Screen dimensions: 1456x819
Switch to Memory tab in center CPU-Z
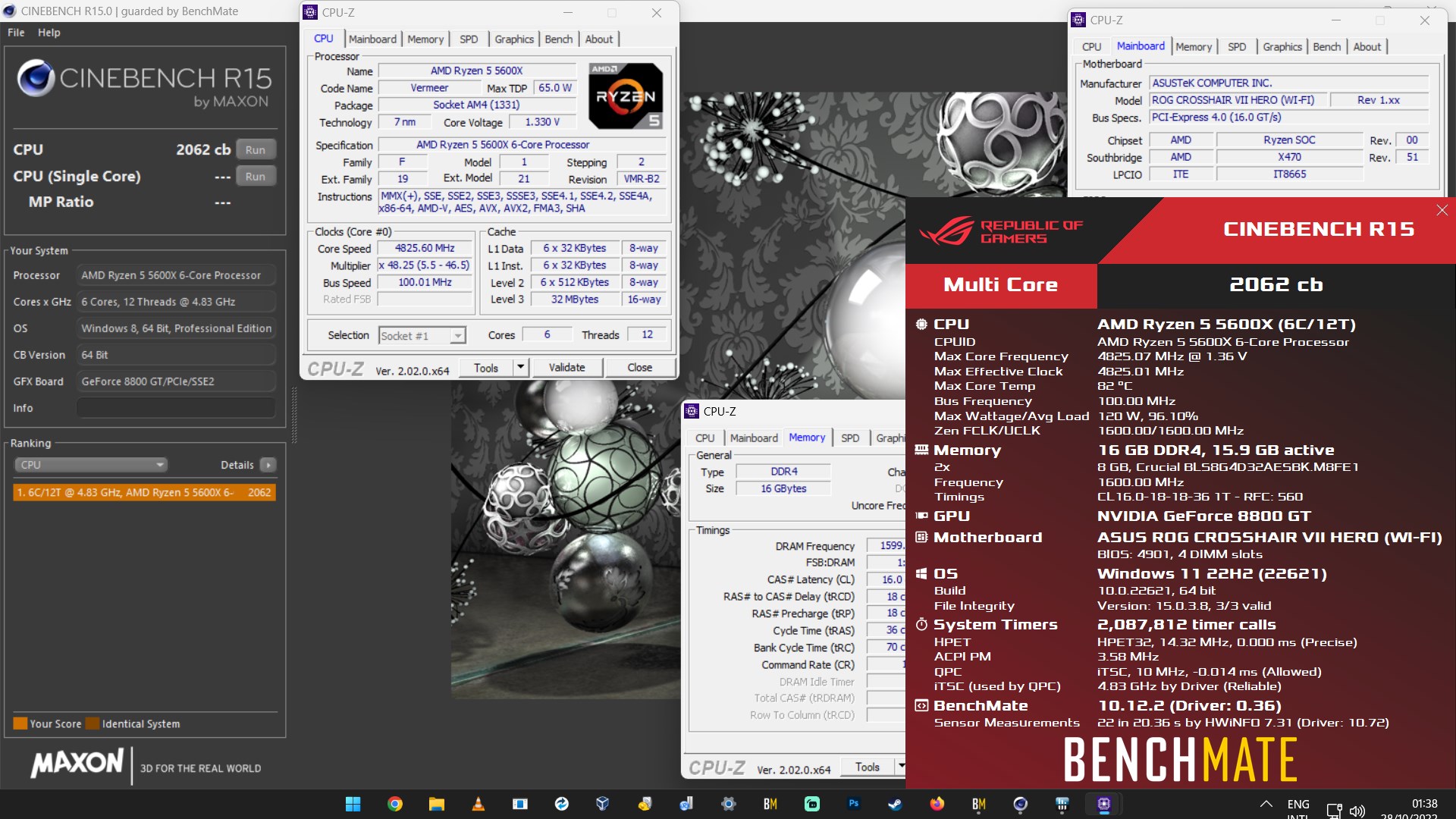point(425,39)
